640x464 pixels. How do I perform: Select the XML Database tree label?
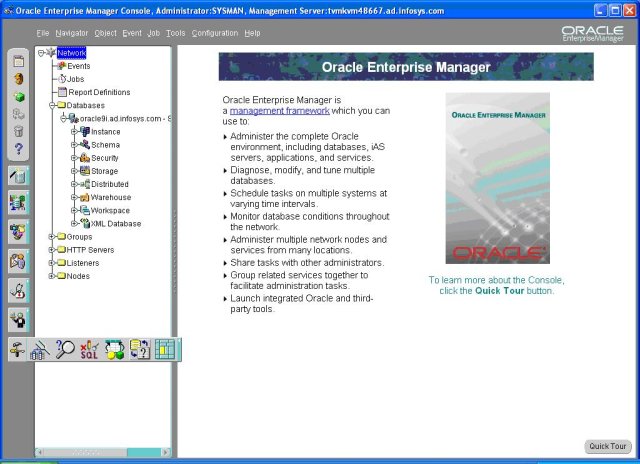click(x=116, y=224)
